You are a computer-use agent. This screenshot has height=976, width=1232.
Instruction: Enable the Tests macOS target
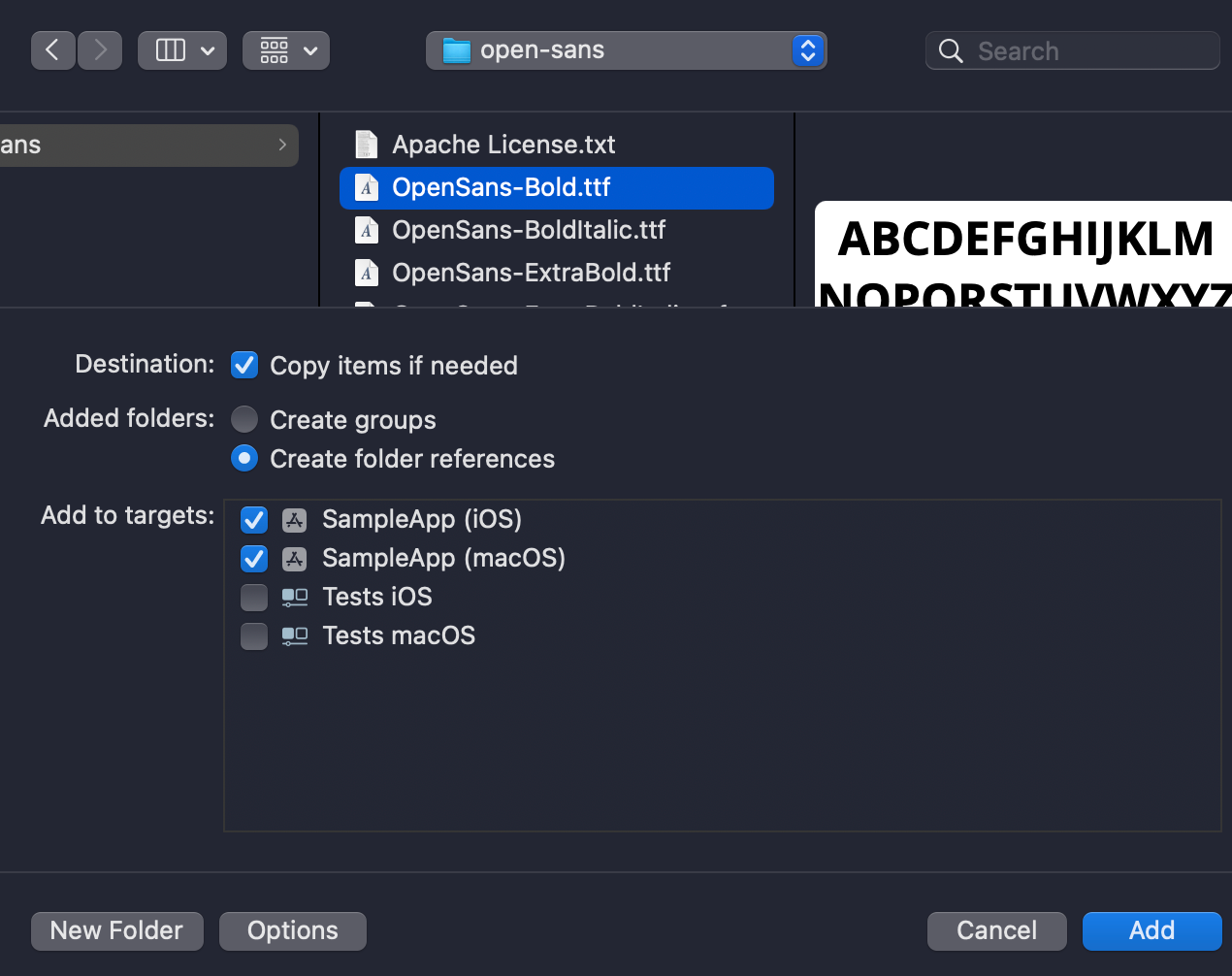click(253, 636)
